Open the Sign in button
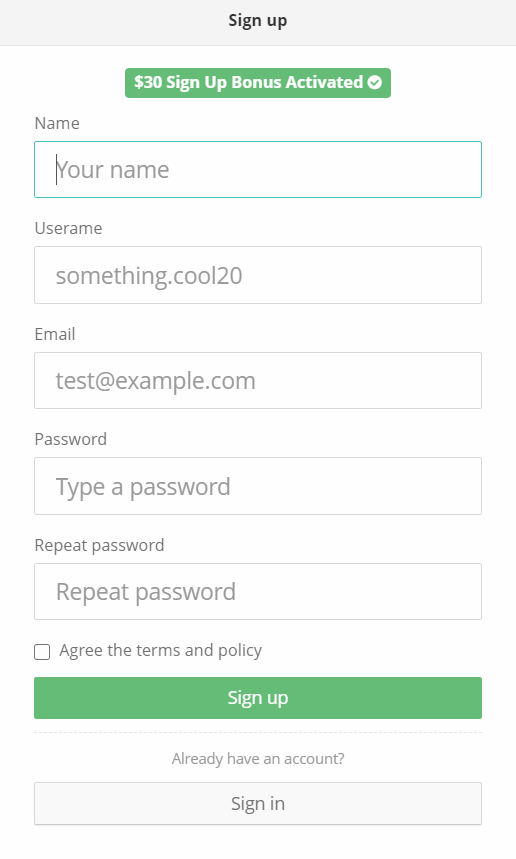The width and height of the screenshot is (516, 859). pos(257,803)
